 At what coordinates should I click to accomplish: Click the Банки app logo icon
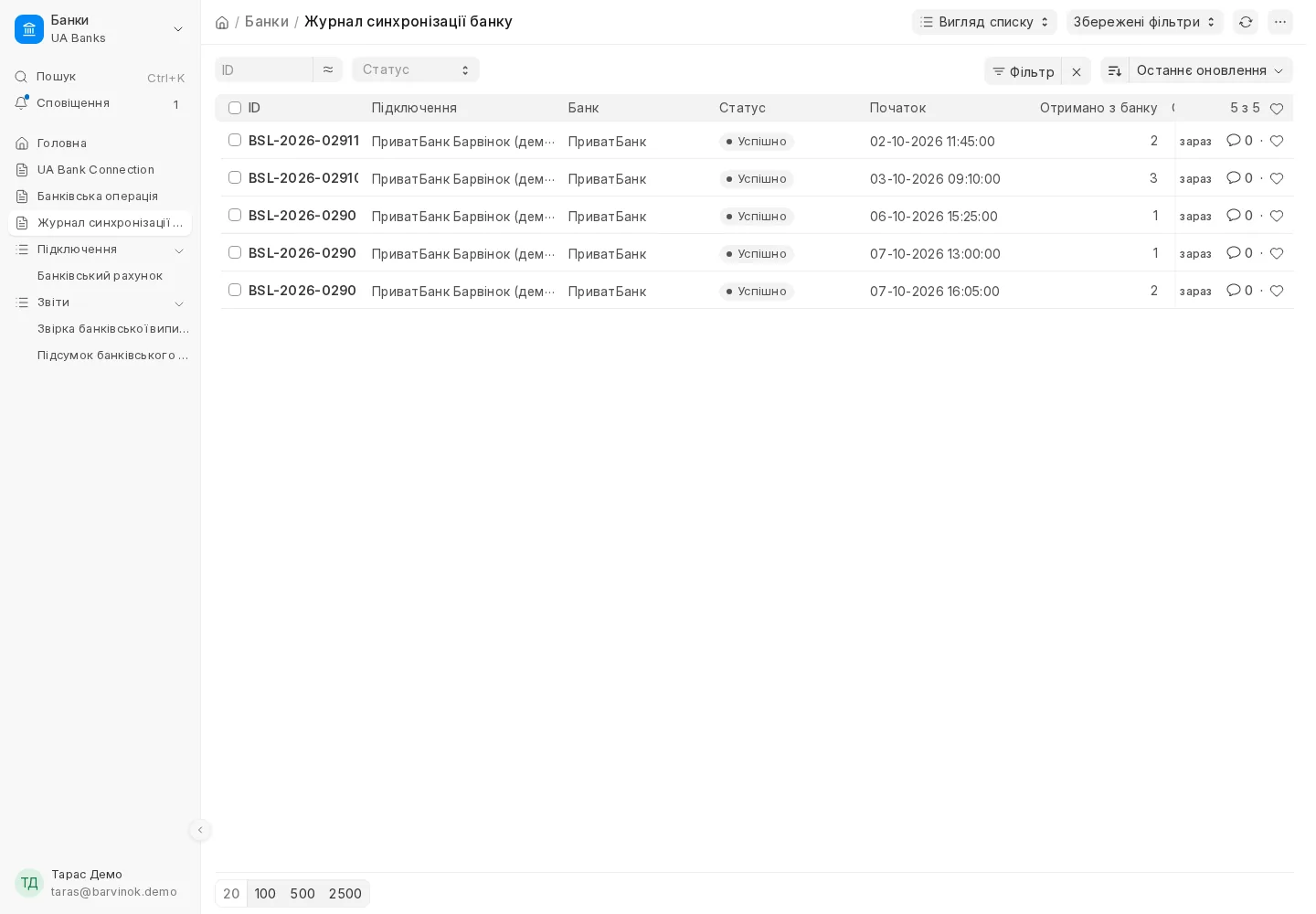pyautogui.click(x=29, y=29)
